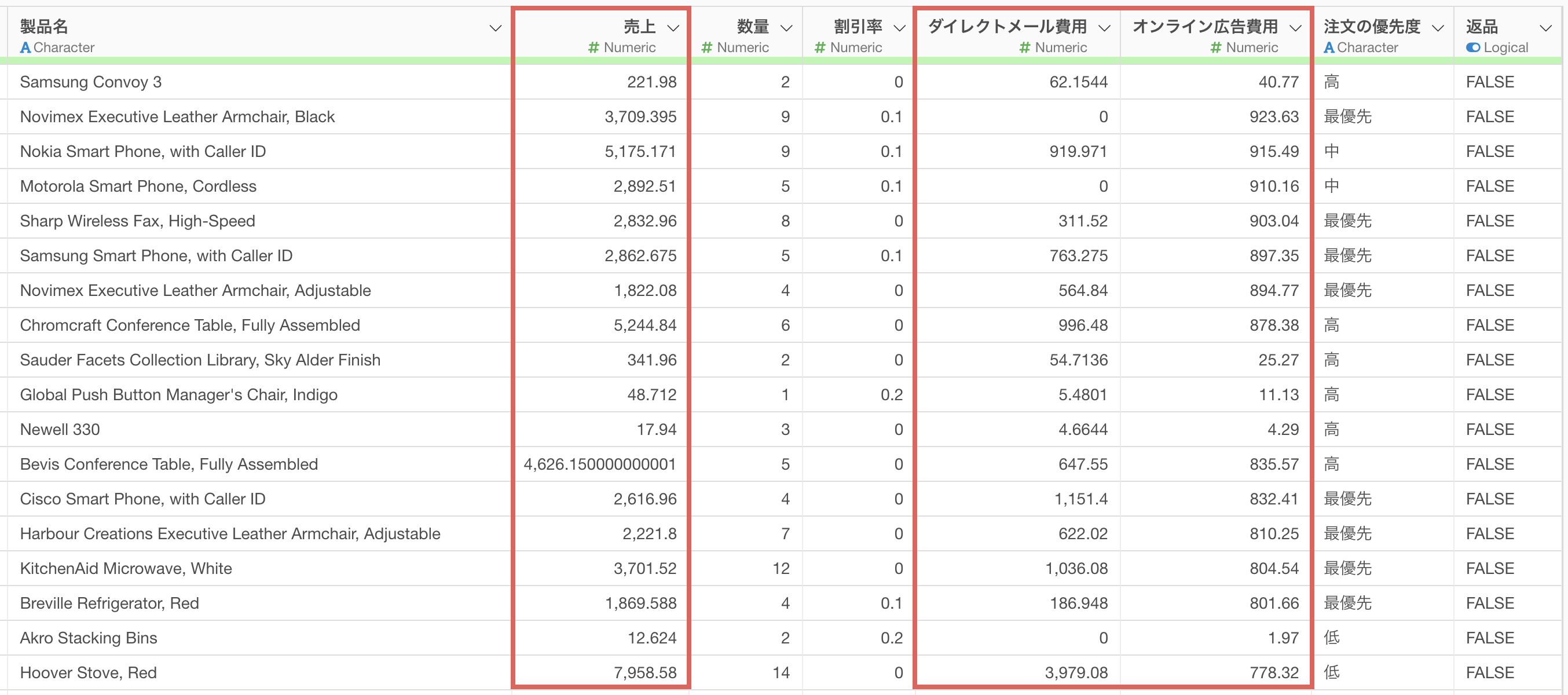Click the Numeric hash icon under 売上
The image size is (1568, 695).
[x=594, y=47]
